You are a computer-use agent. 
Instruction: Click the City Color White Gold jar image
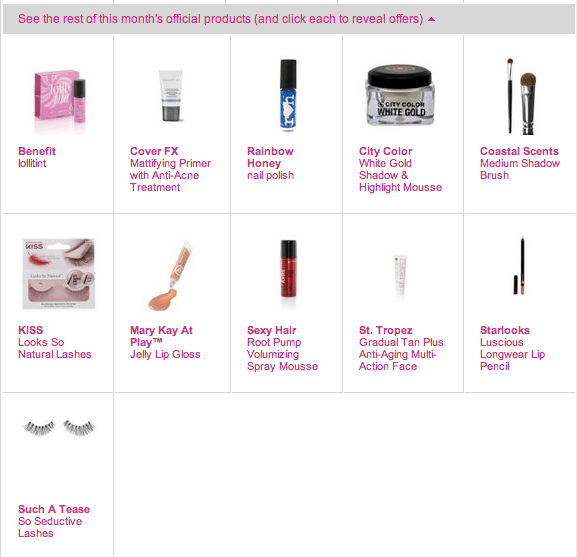[400, 95]
